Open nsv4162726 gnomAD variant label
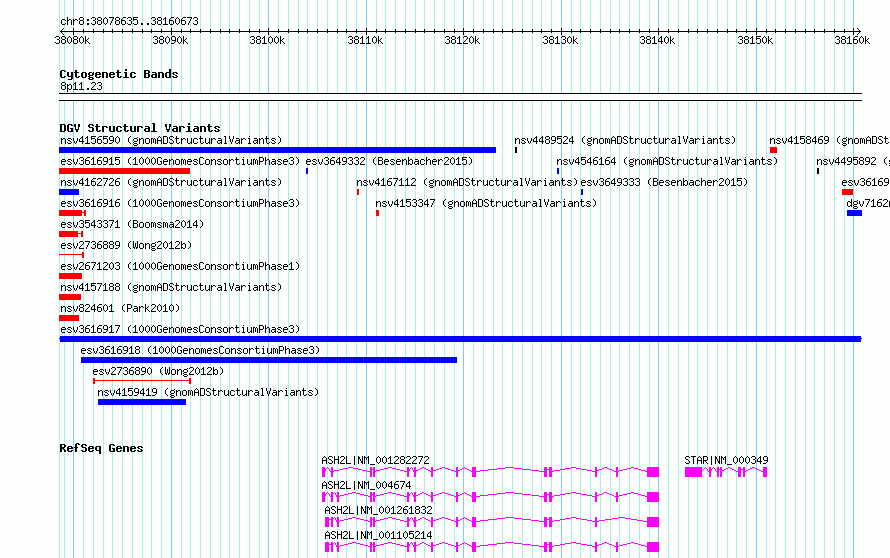Screen dimensions: 890x558 coord(171,182)
